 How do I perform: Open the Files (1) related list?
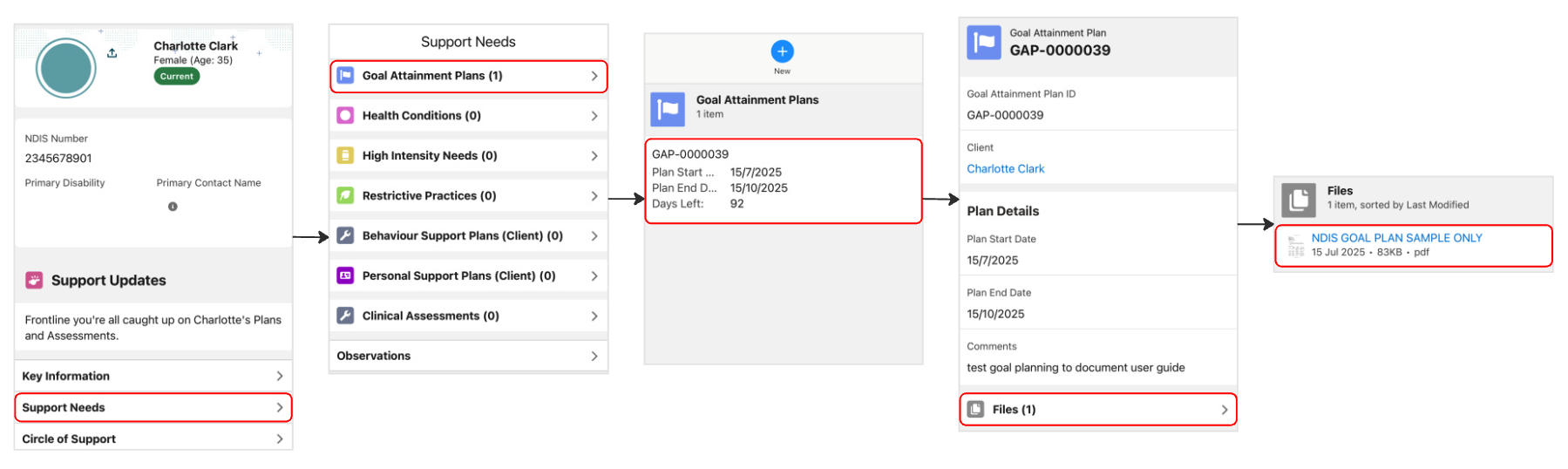coord(1097,410)
